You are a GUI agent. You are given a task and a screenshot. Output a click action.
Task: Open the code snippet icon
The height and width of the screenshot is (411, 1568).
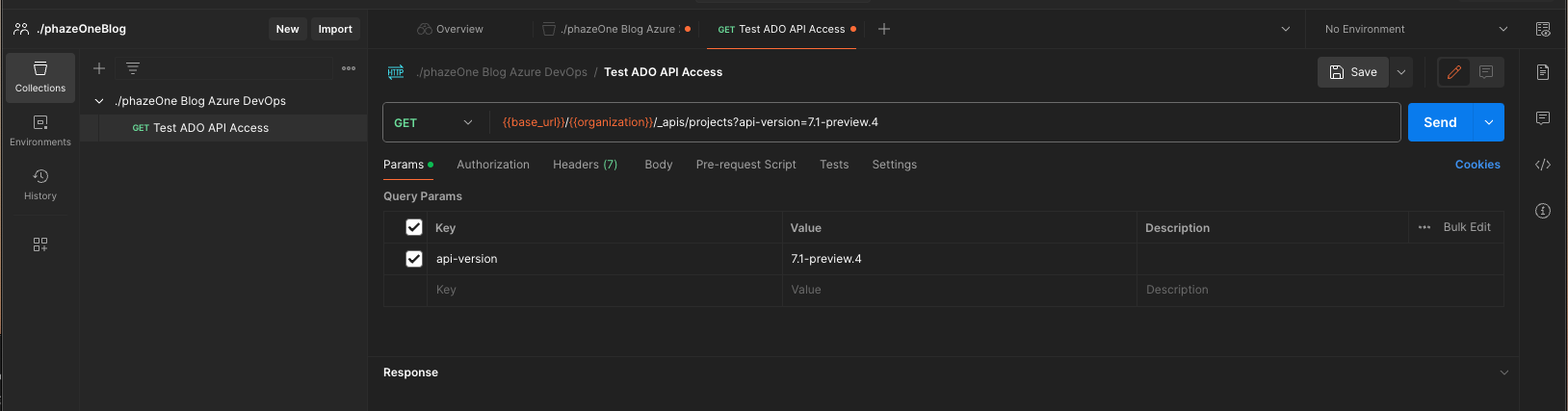tap(1543, 165)
